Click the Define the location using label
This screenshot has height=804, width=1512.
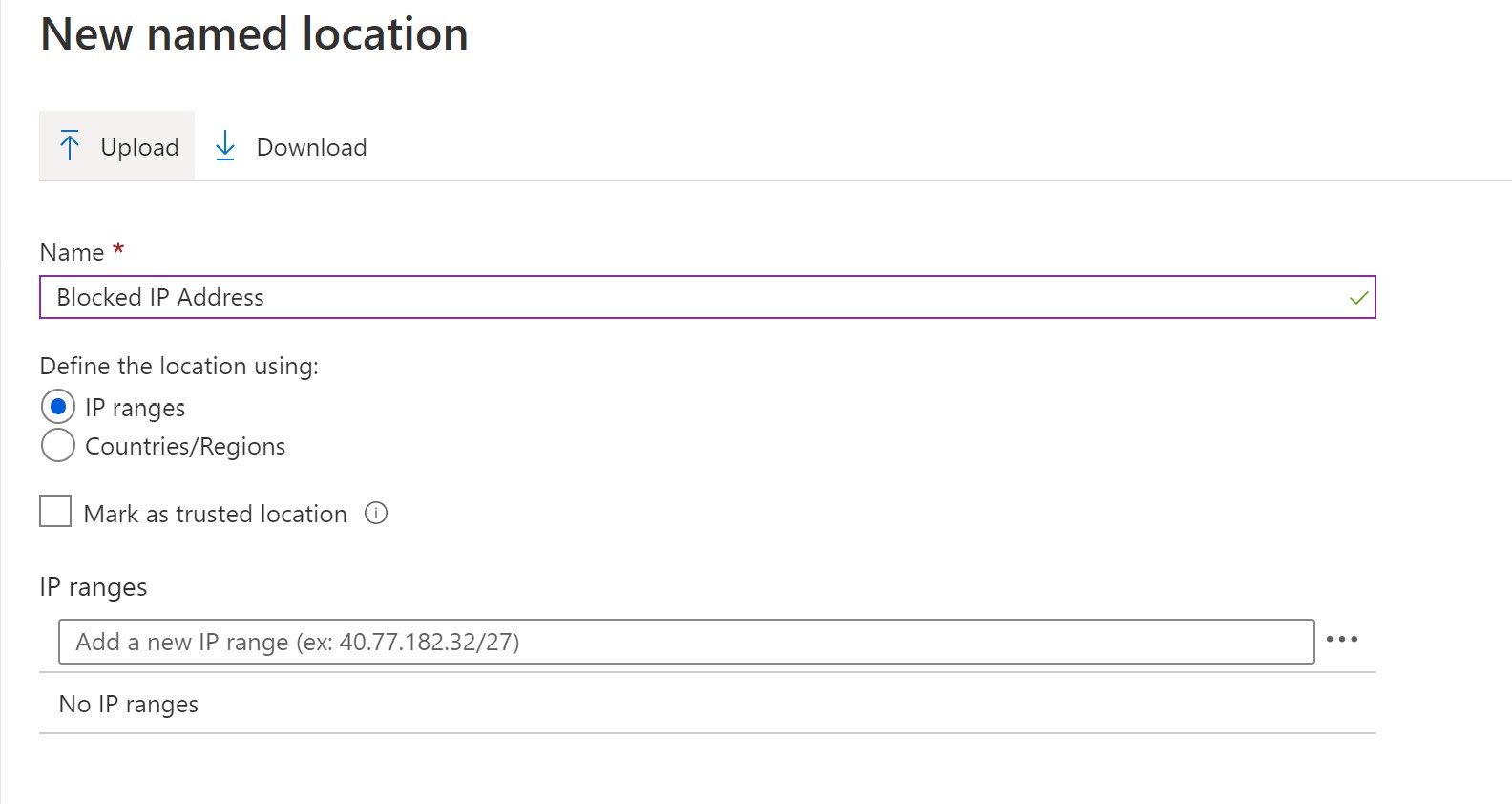click(x=179, y=367)
